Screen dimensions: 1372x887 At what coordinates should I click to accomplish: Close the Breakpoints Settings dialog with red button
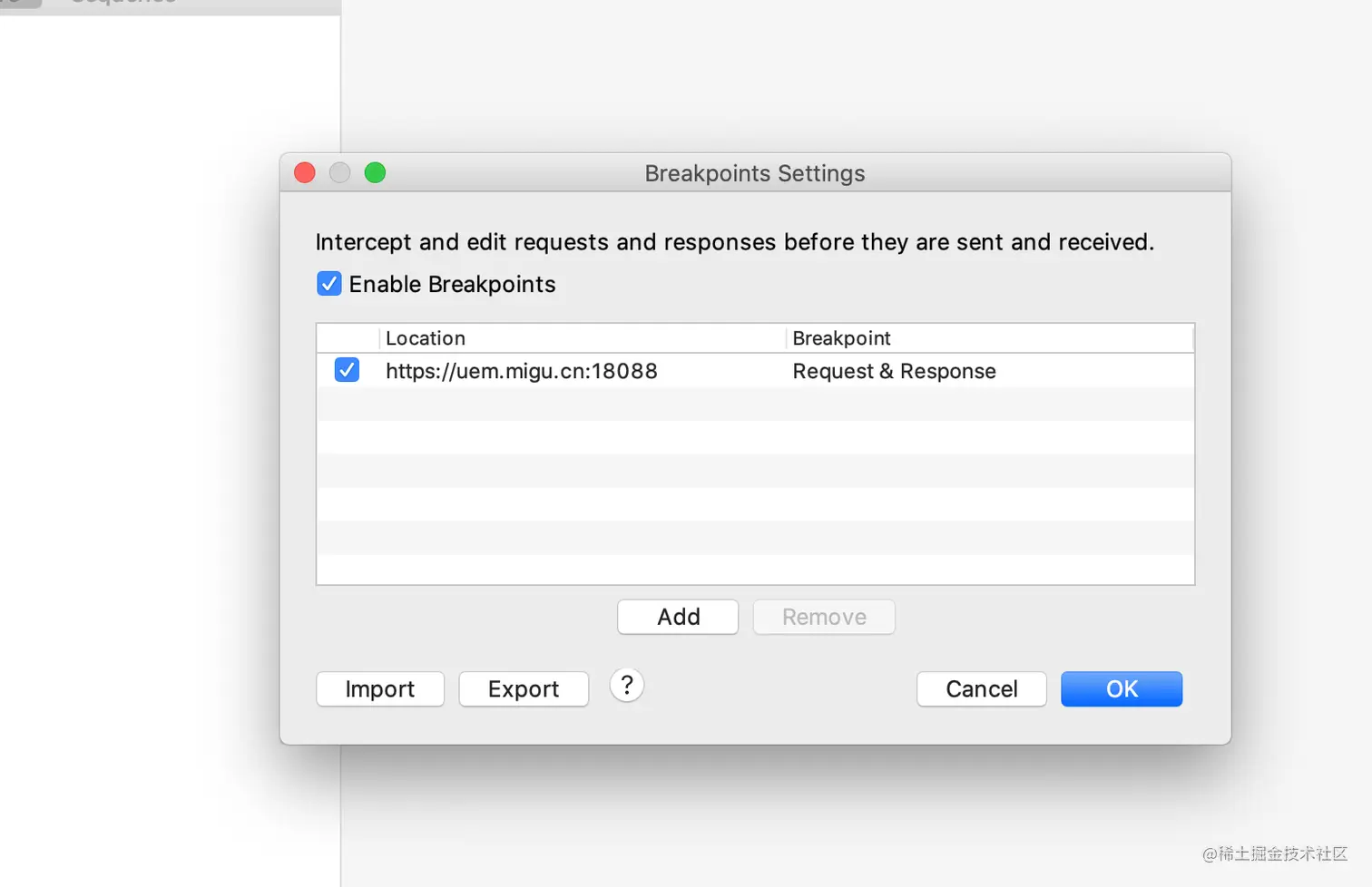coord(305,172)
